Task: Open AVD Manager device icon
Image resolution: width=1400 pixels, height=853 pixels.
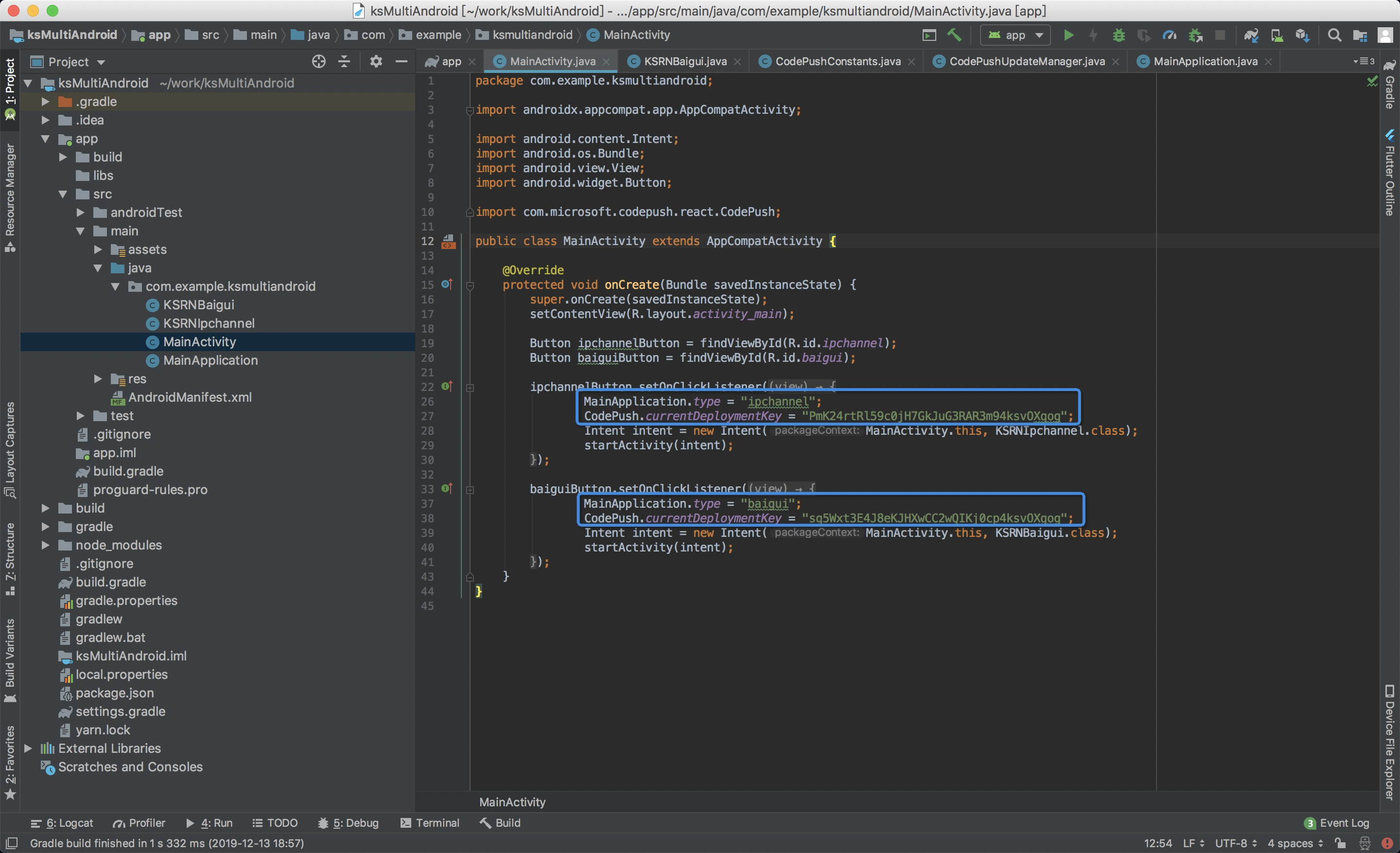Action: (1277, 35)
